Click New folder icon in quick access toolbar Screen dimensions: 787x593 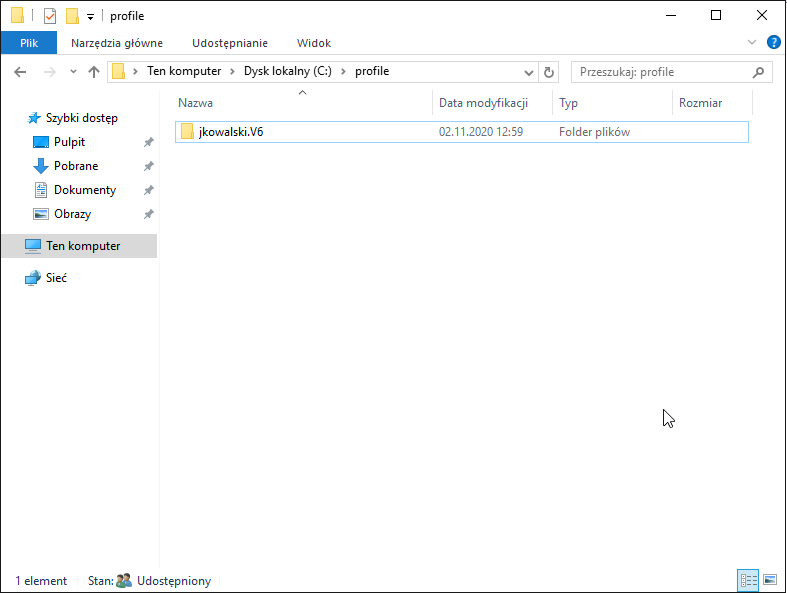coord(72,16)
